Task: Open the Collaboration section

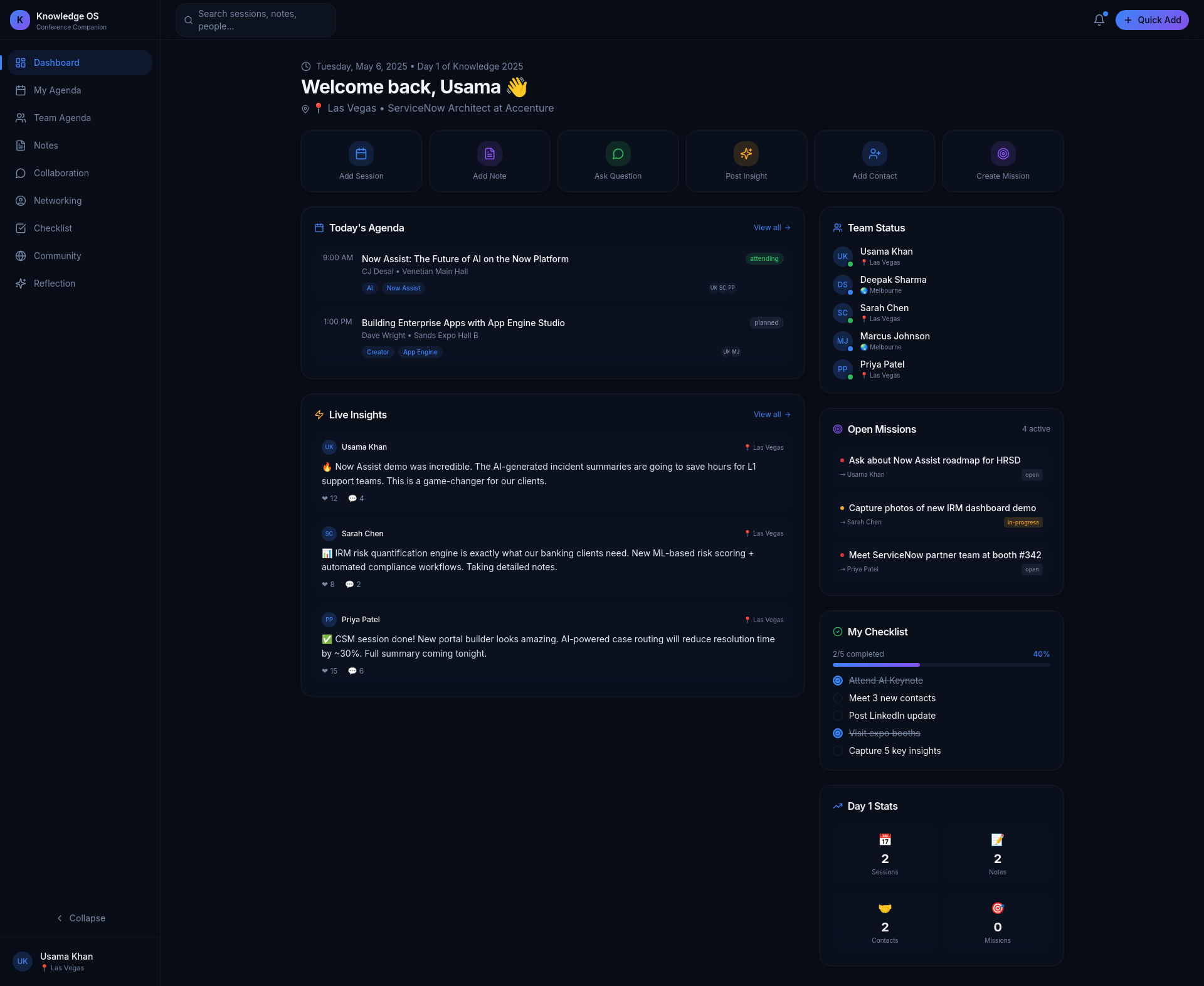Action: point(80,173)
